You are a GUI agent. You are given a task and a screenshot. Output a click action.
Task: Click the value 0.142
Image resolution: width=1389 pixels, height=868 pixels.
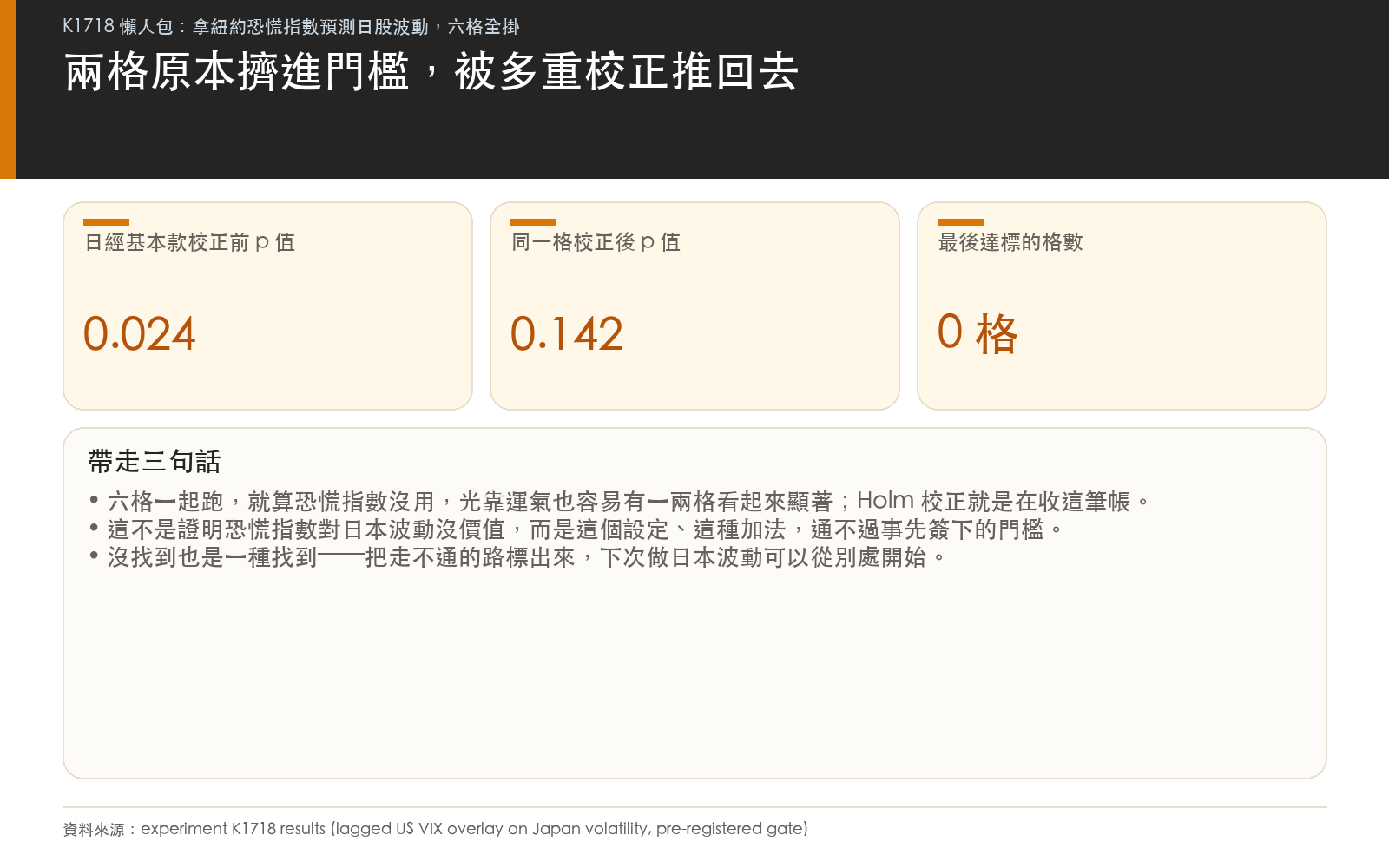click(567, 334)
